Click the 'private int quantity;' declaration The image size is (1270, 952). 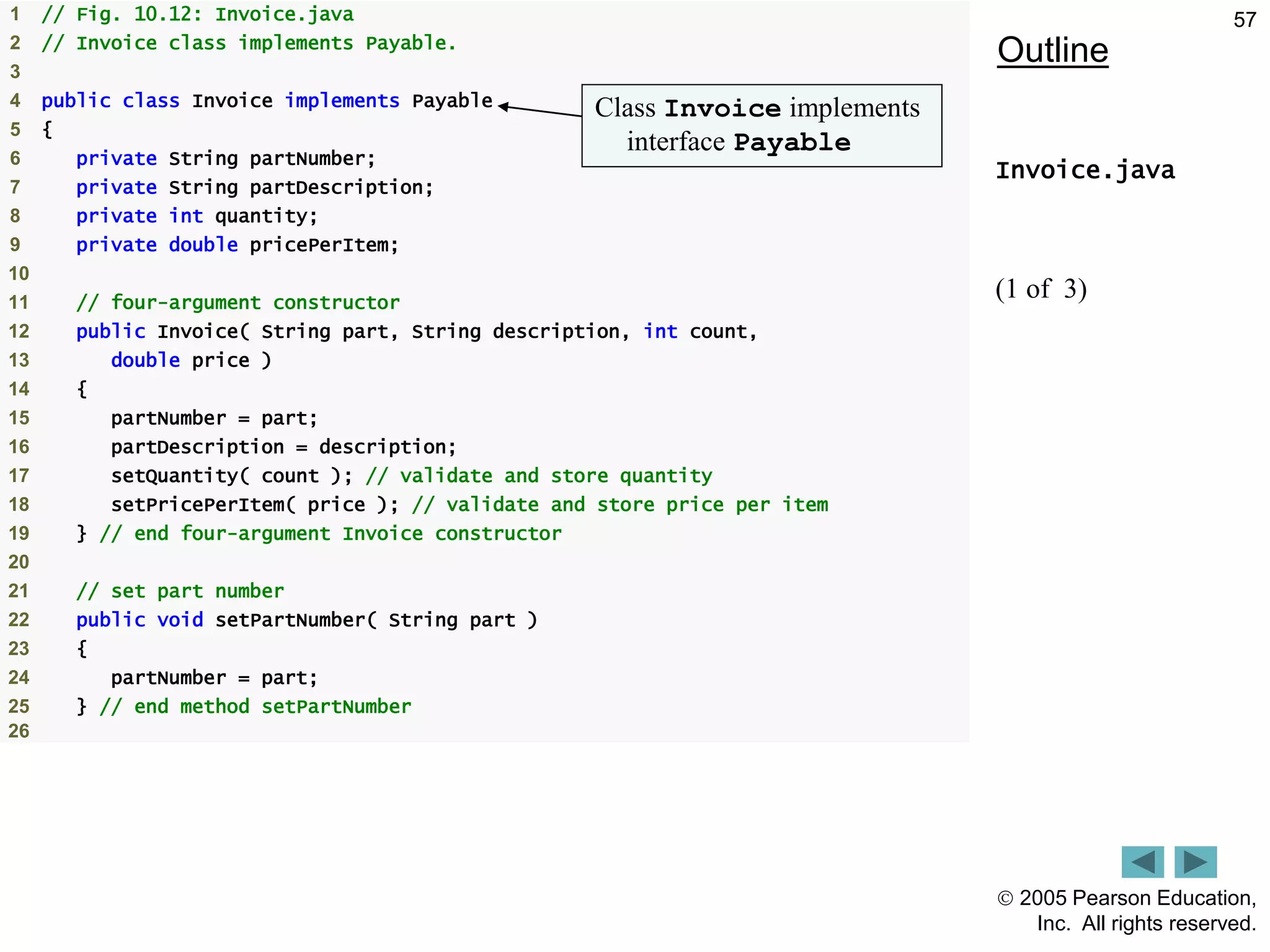[197, 216]
